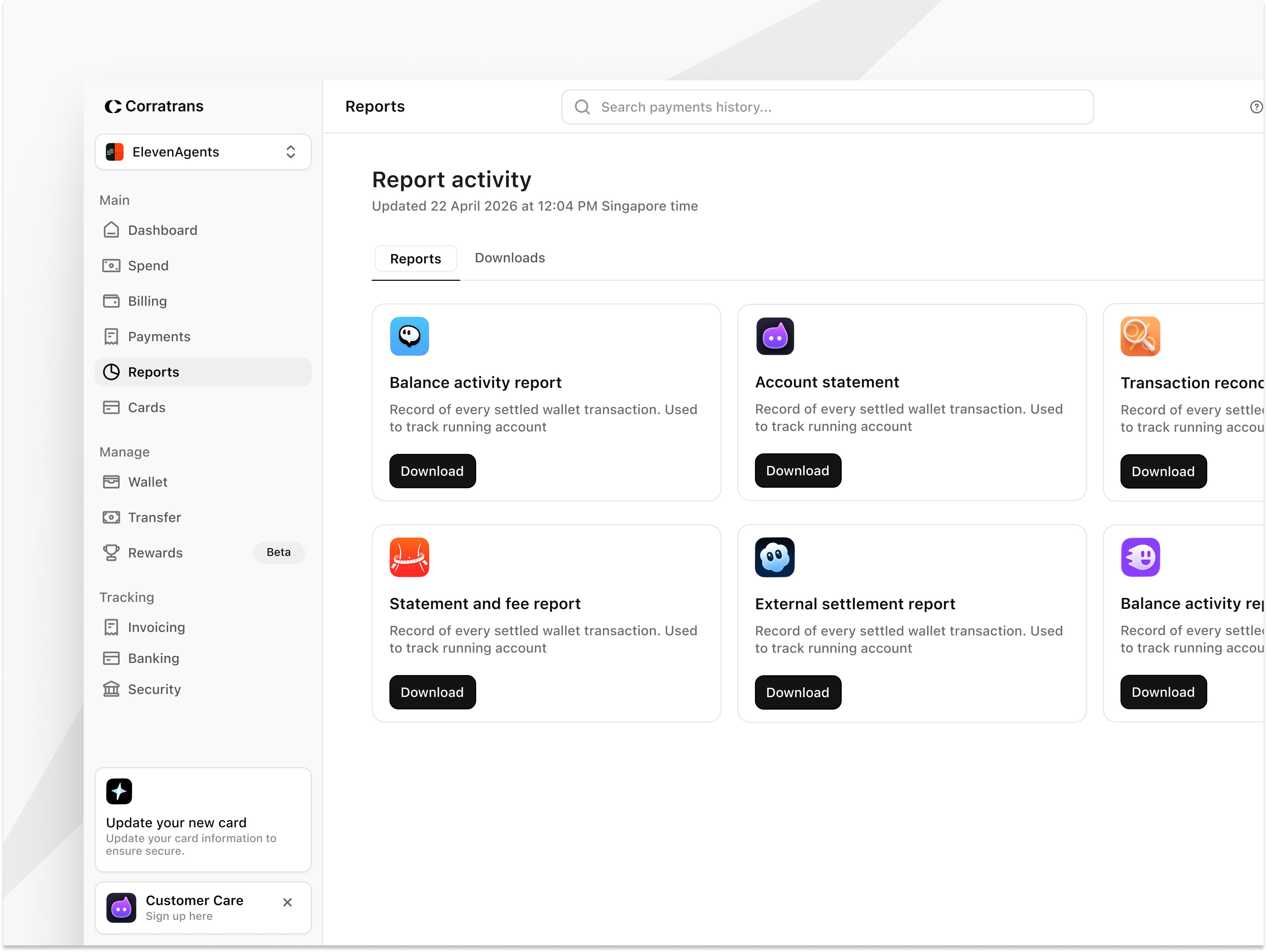
Task: Go to Invoicing under Tracking
Action: [x=203, y=627]
